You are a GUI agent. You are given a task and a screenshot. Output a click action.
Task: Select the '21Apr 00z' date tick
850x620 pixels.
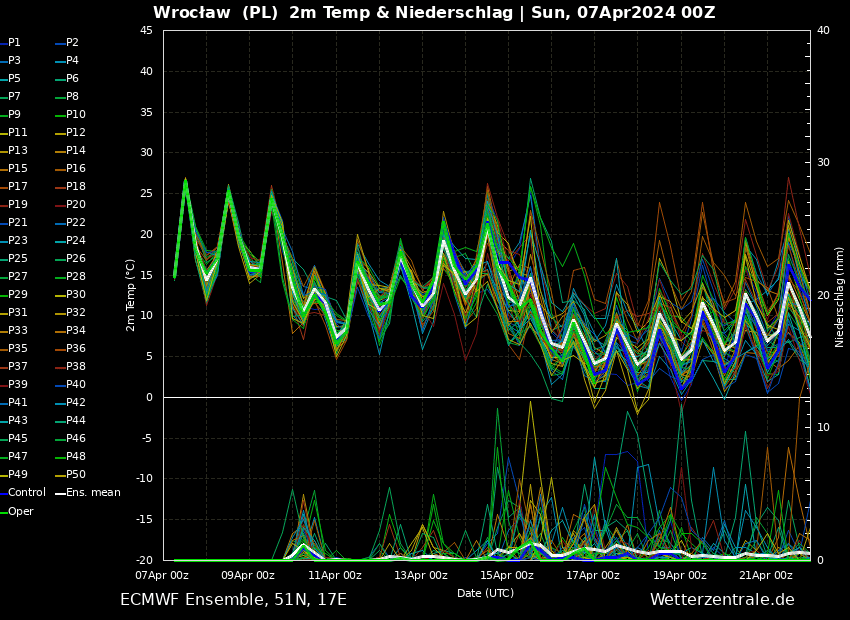click(766, 575)
